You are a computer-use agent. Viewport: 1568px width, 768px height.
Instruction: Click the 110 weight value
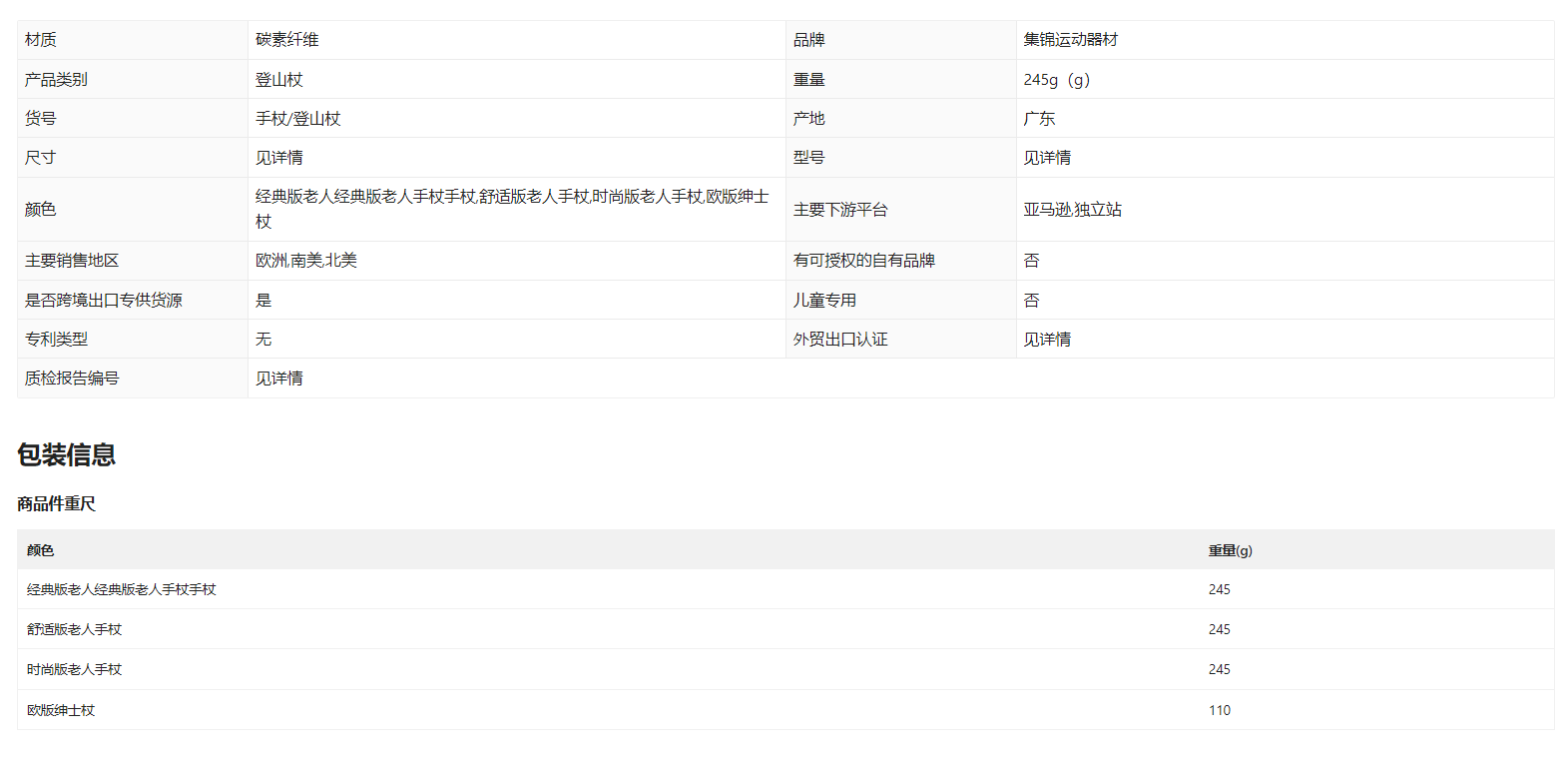coord(1219,710)
